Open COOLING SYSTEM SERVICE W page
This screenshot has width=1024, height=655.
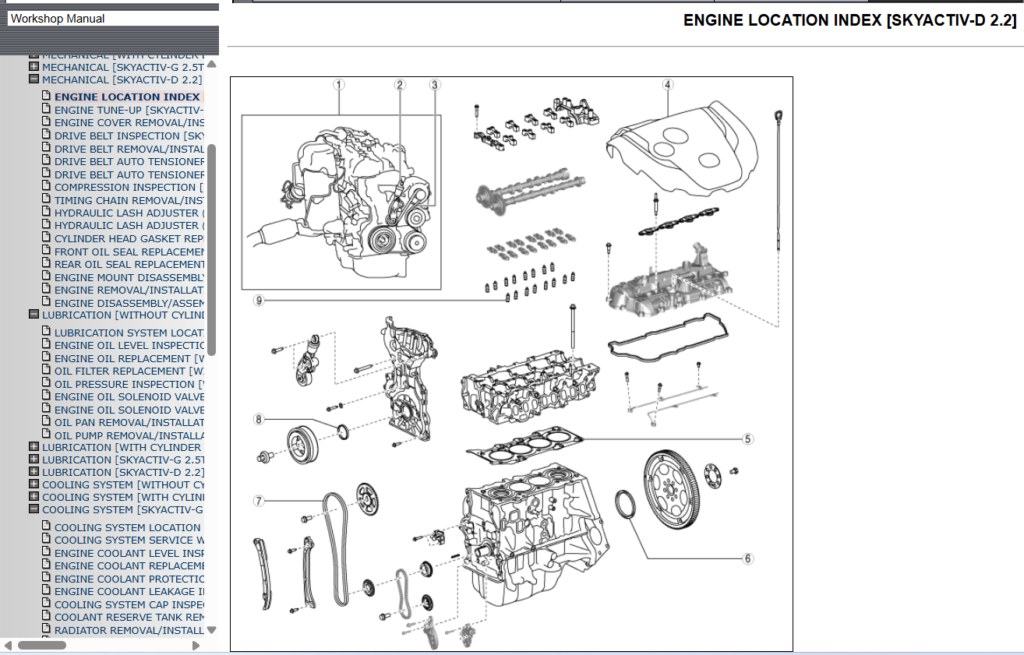129,539
